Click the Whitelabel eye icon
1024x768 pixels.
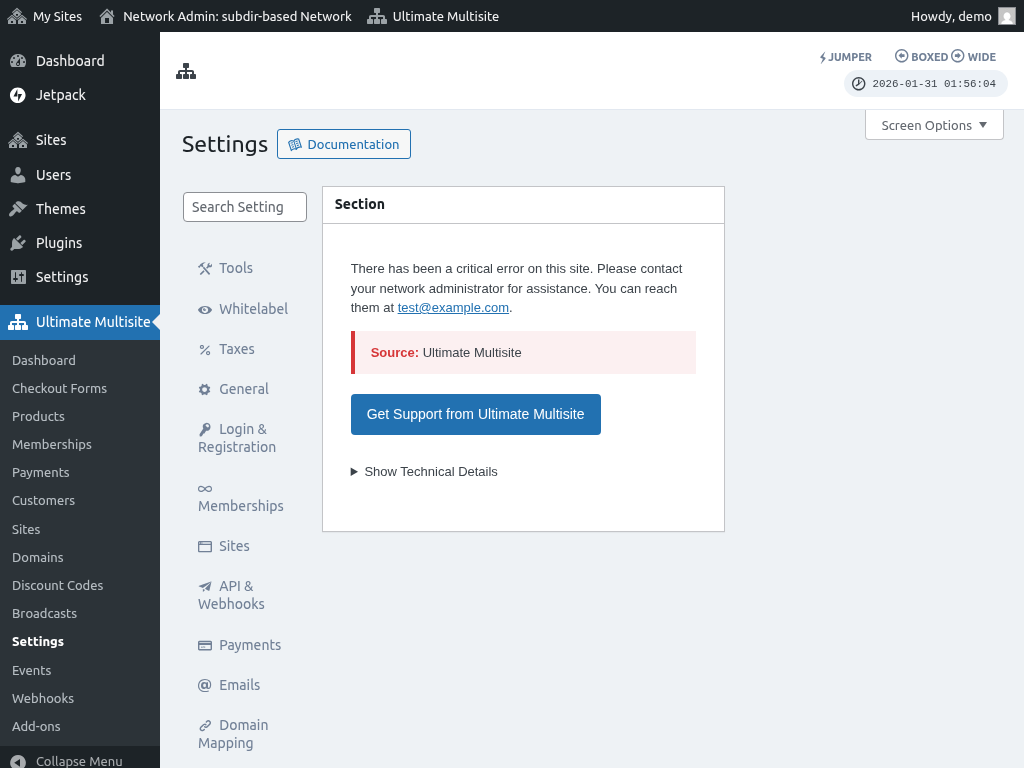205,310
